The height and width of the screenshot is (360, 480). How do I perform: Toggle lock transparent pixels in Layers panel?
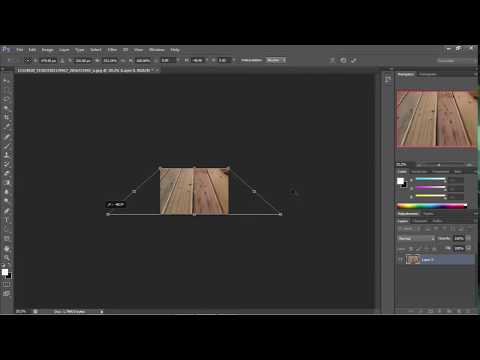[x=411, y=249]
